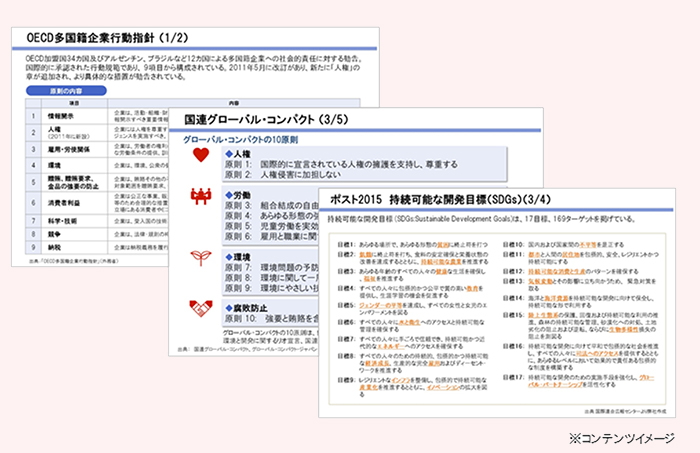
Task: Click the 原則 7 環境問題 line
Action: (x=271, y=267)
